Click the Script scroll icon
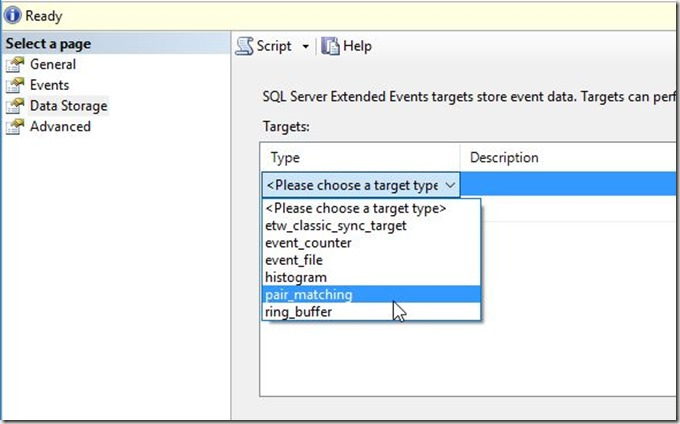Viewport: 680px width, 424px height. pos(245,46)
